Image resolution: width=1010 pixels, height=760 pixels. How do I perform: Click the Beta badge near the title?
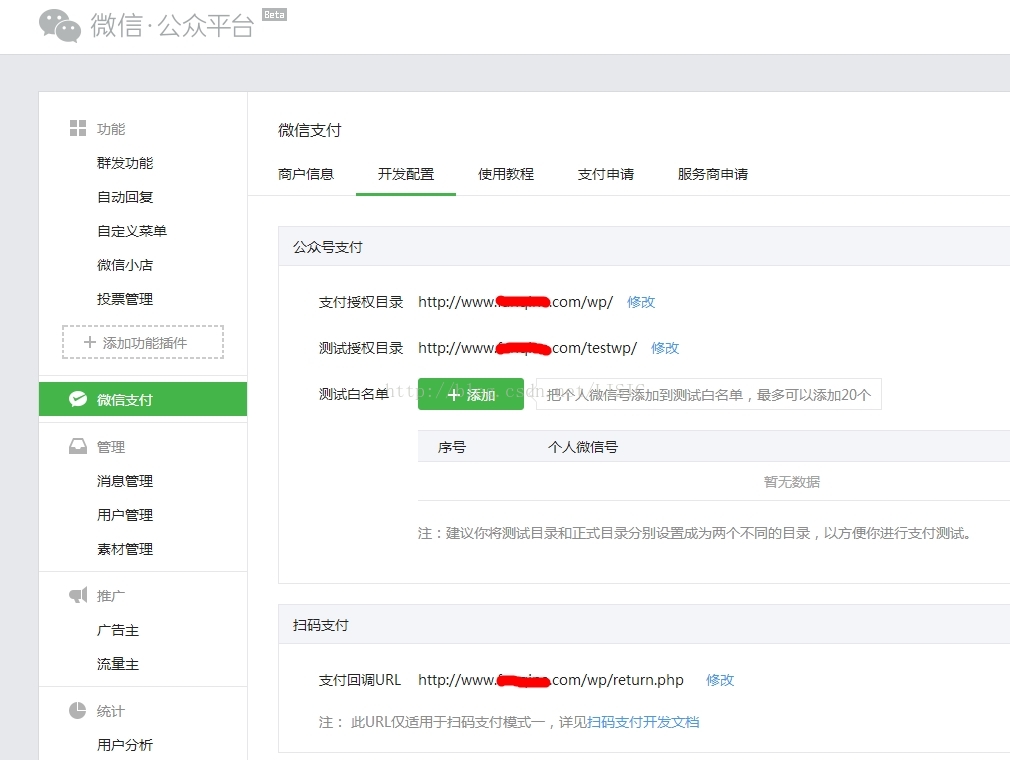point(274,15)
